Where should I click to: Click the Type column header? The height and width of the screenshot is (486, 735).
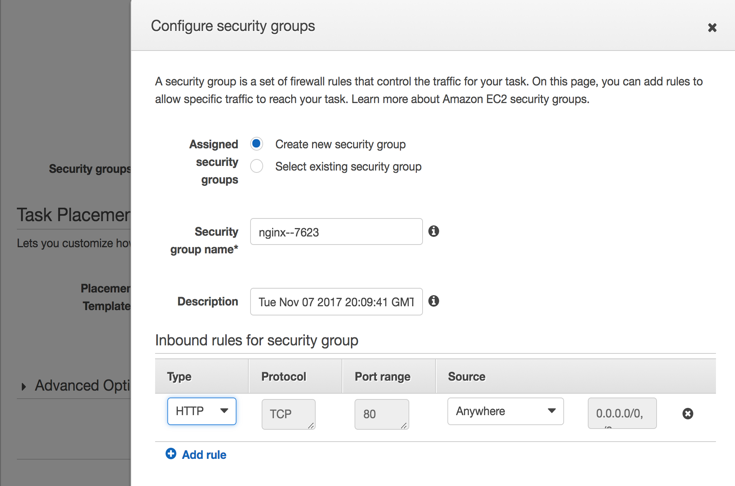[x=180, y=377]
